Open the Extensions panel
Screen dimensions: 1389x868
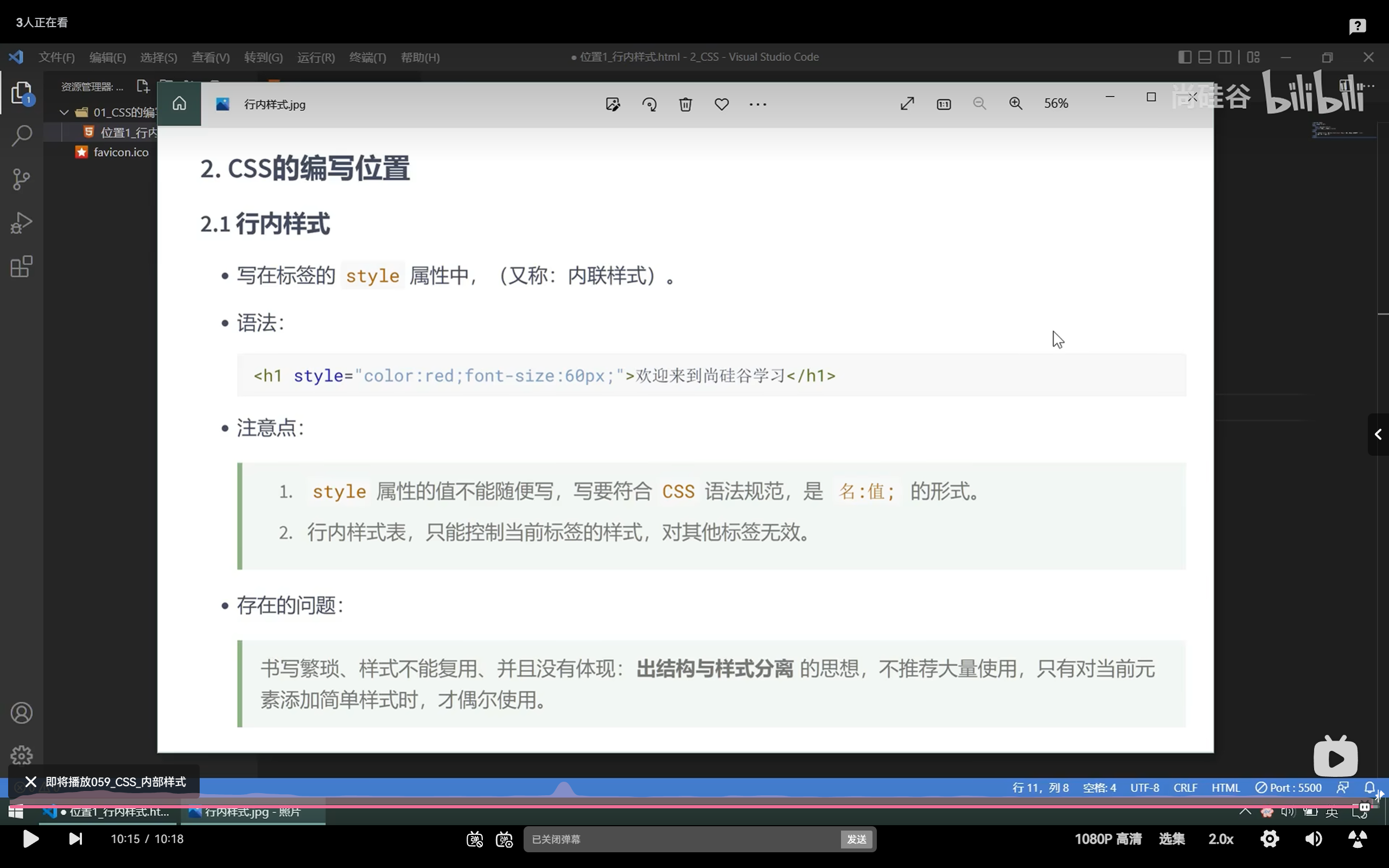(x=21, y=266)
